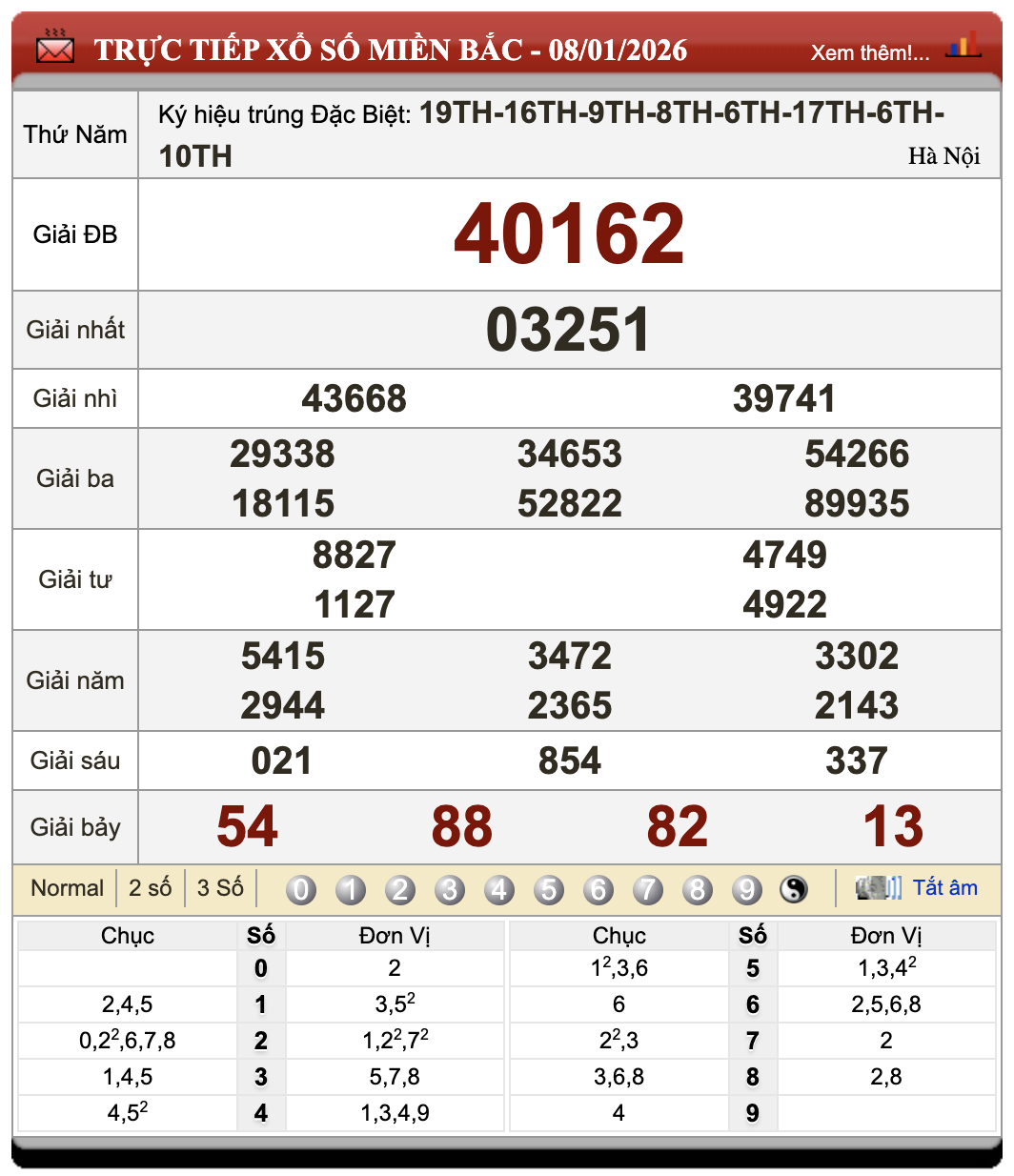Click the number 5 ball icon

coord(549,888)
